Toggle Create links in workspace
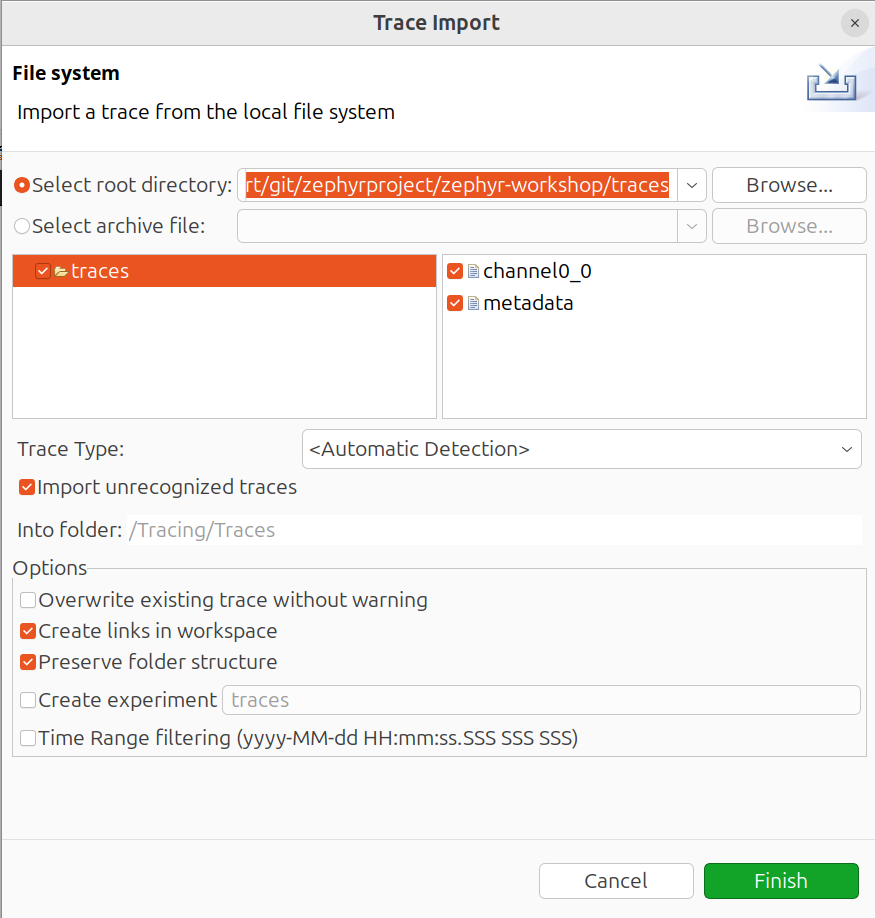875x918 pixels. pyautogui.click(x=28, y=632)
